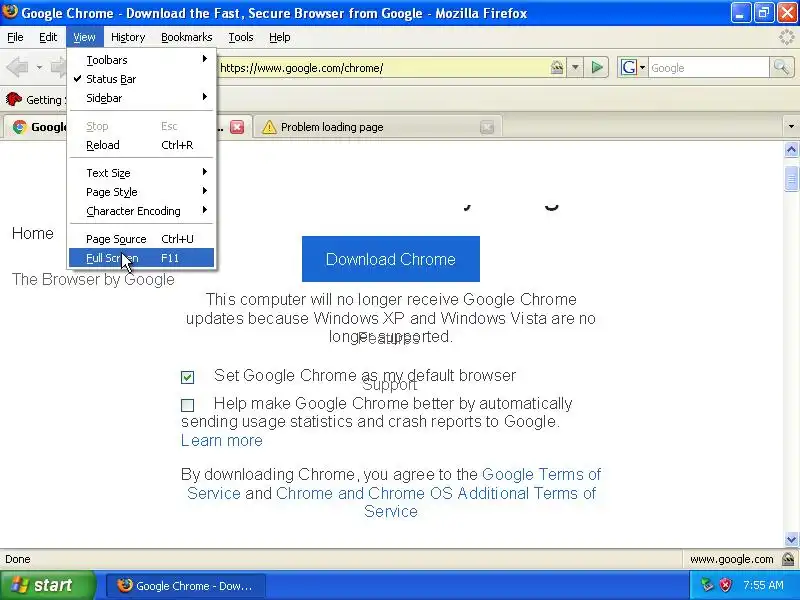Click the system clock 7:55 AM
This screenshot has width=800, height=600.
coord(763,585)
